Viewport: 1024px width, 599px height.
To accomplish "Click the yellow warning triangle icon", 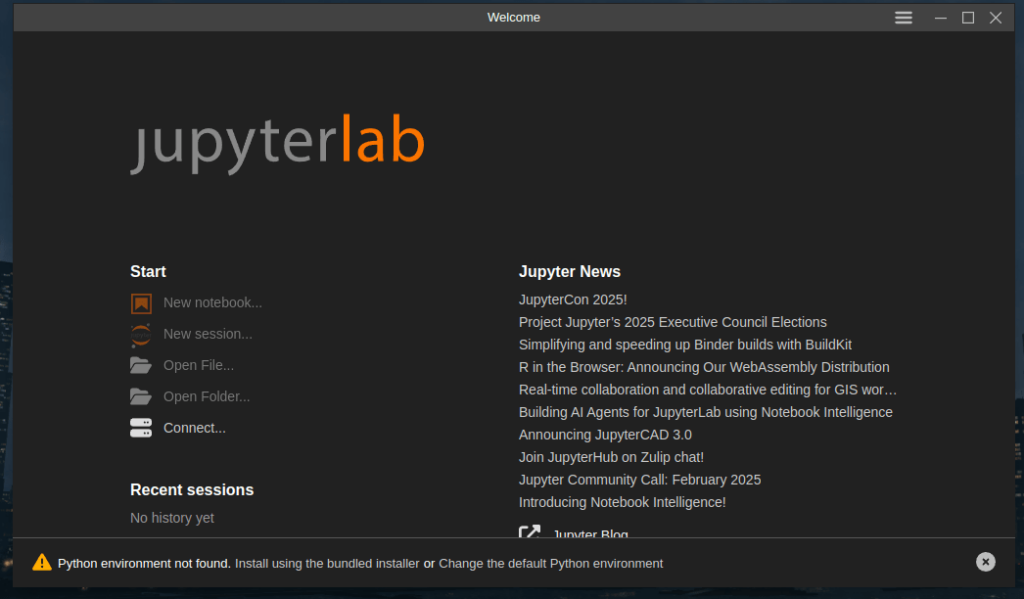I will pos(42,563).
